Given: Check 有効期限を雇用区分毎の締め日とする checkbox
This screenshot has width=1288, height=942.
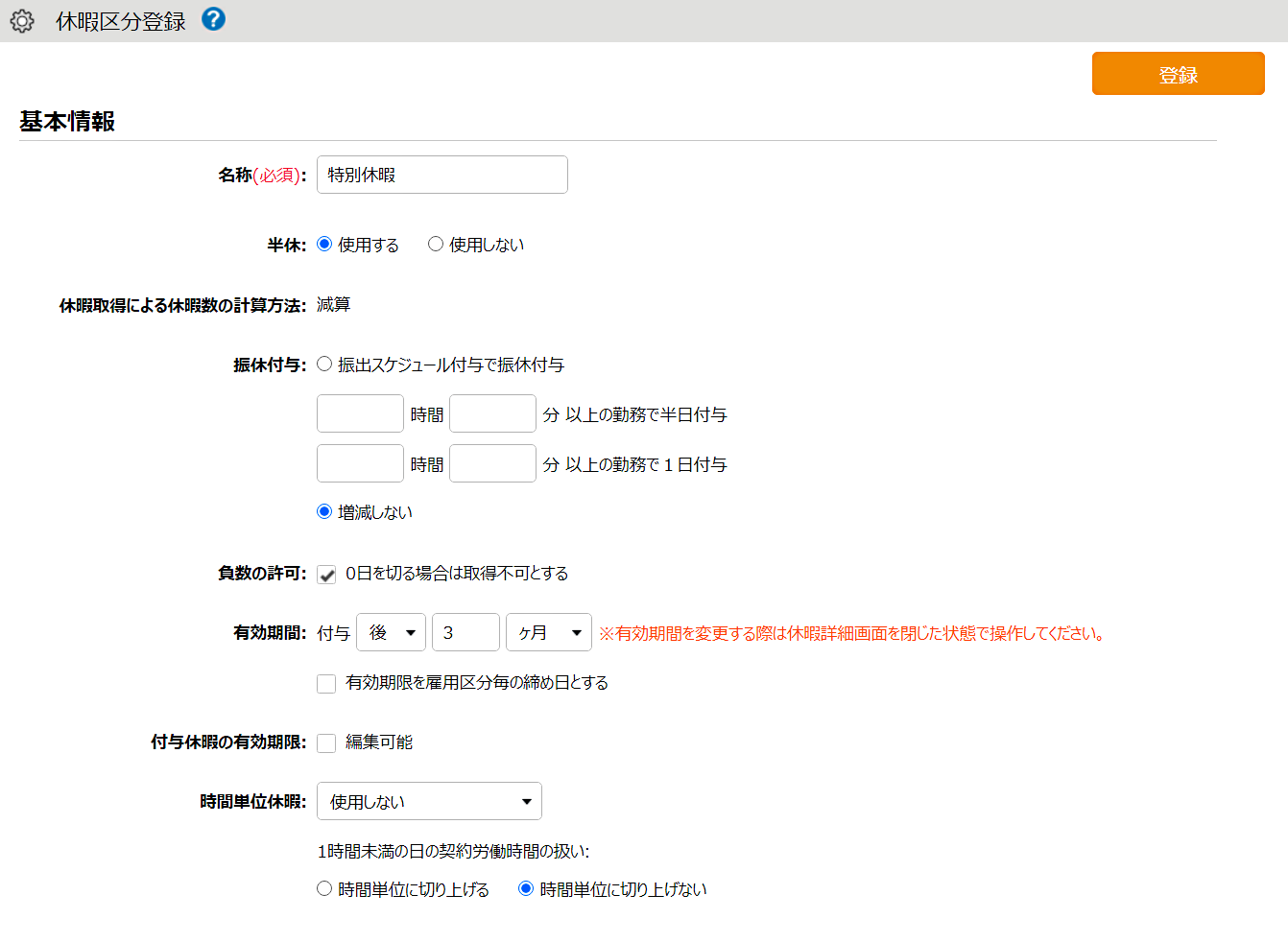Looking at the screenshot, I should point(326,683).
